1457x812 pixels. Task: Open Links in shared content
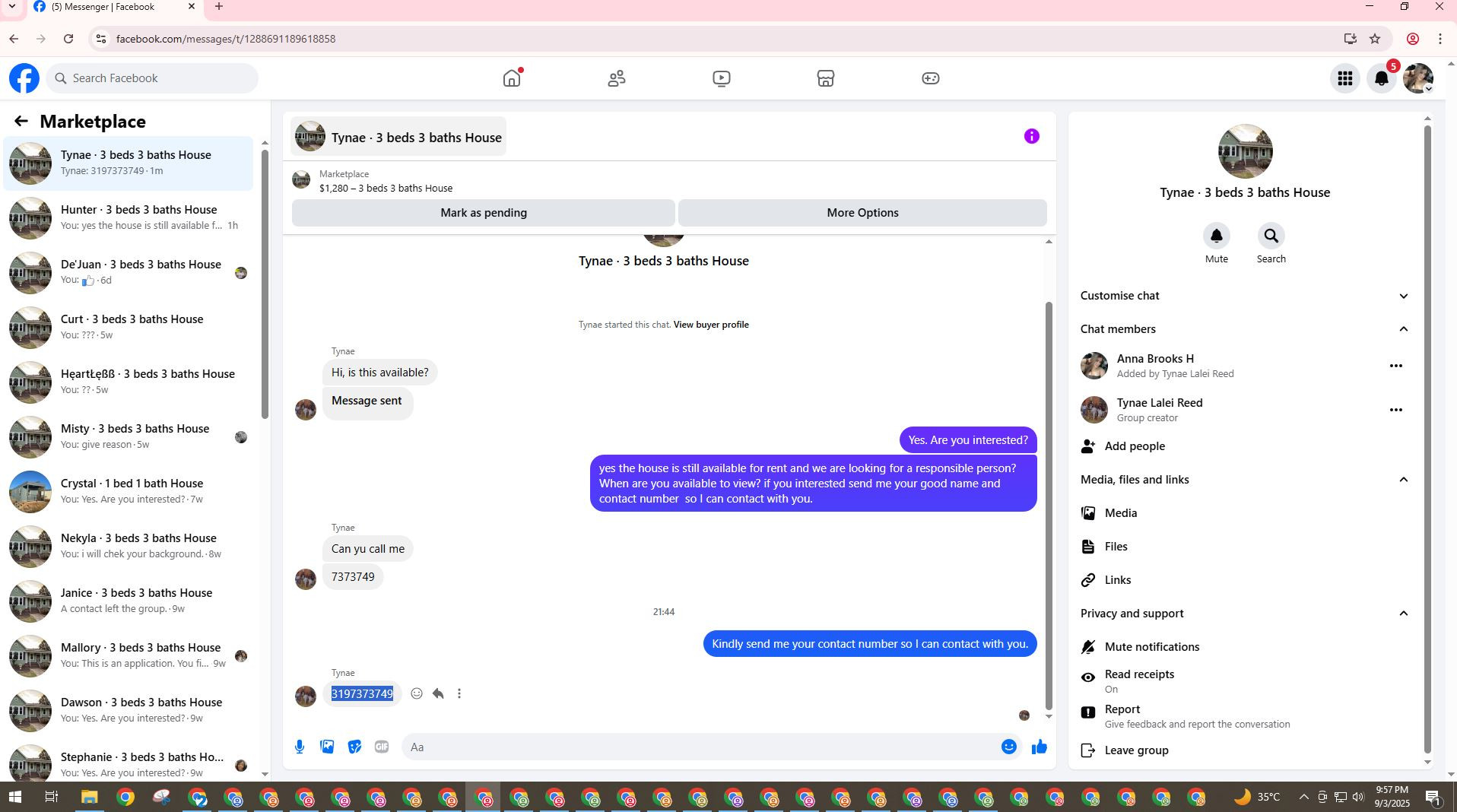coord(1245,581)
